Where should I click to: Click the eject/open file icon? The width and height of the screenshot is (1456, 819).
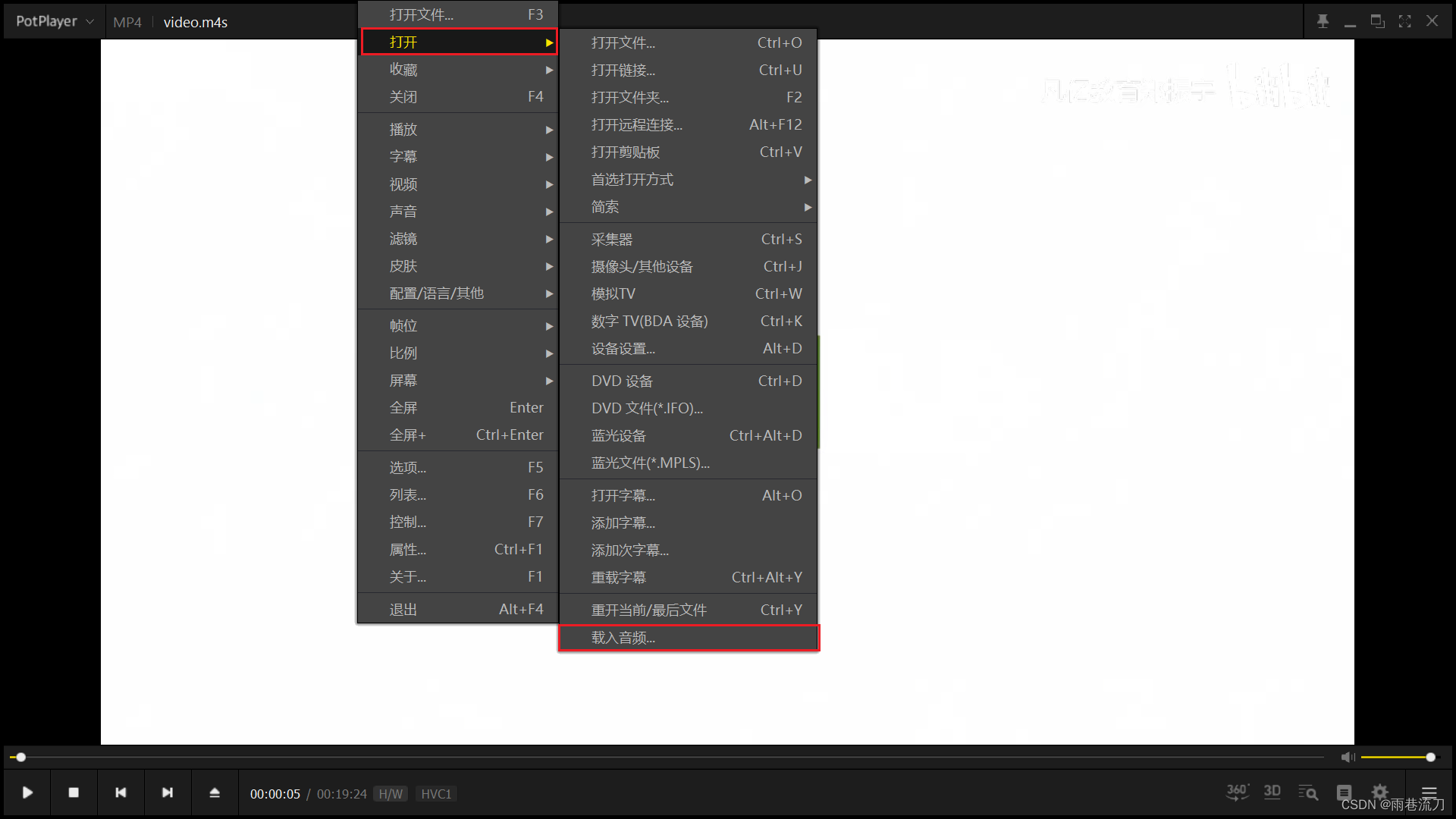click(x=215, y=792)
